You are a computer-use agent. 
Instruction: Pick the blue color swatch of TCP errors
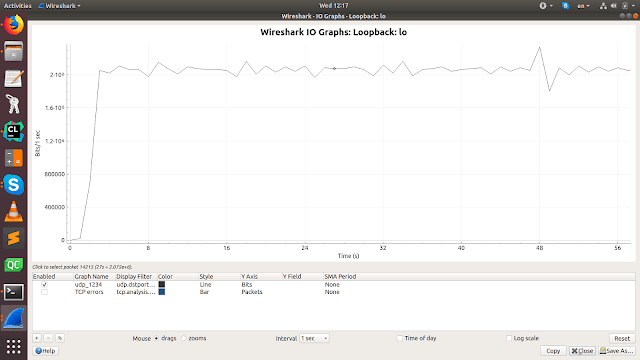(x=162, y=292)
